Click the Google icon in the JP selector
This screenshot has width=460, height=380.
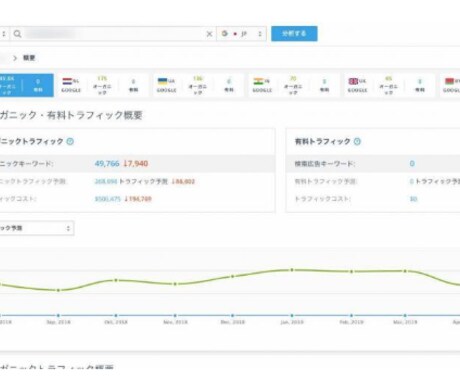225,34
